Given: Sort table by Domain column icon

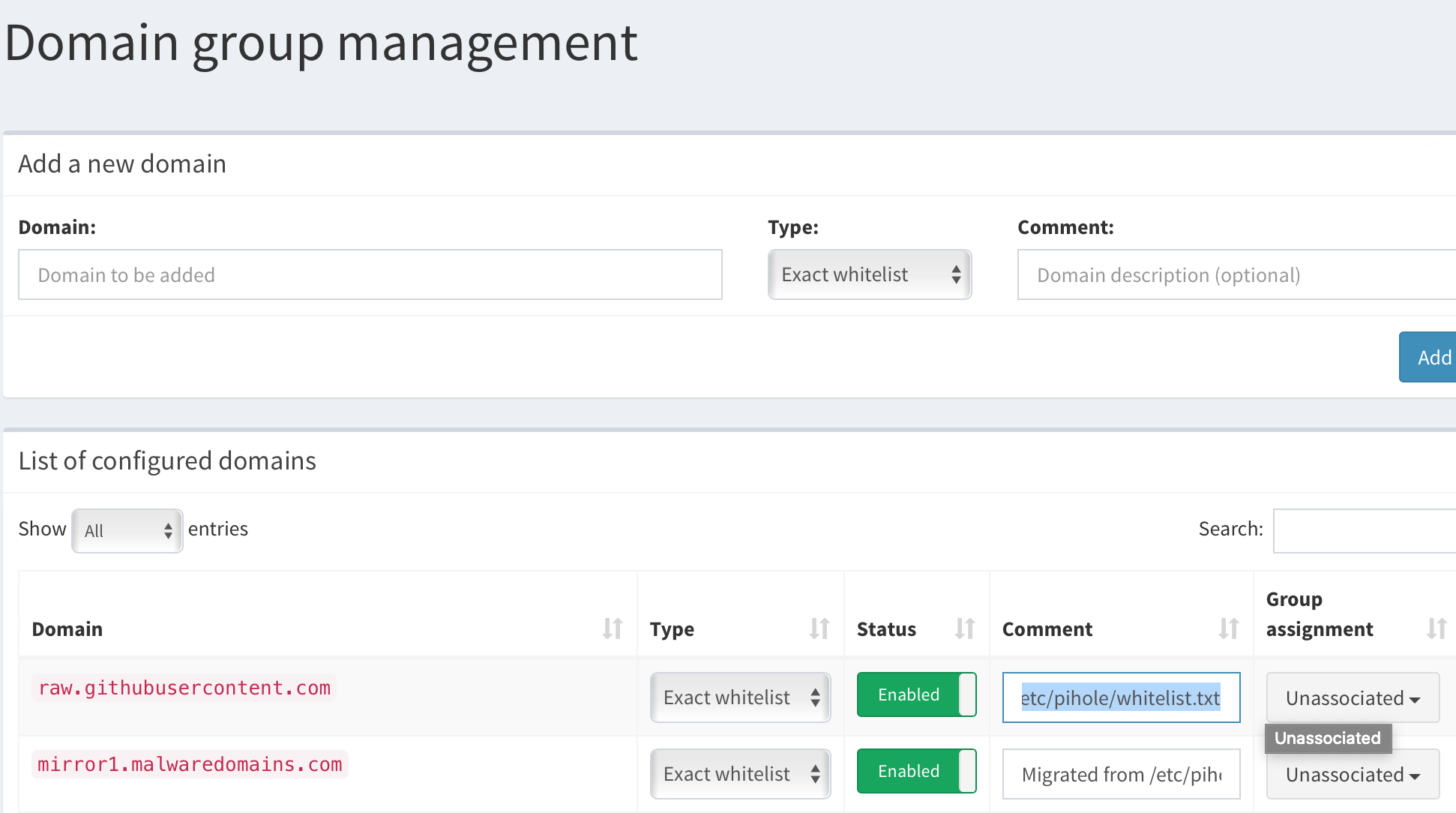Looking at the screenshot, I should click(612, 628).
